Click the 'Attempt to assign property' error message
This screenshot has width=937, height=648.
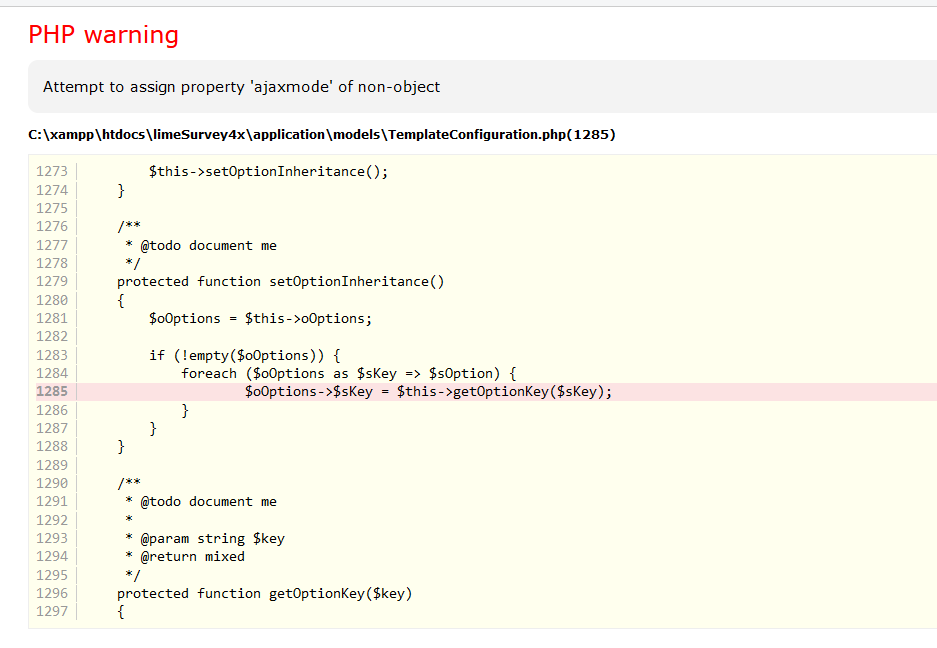tap(241, 87)
